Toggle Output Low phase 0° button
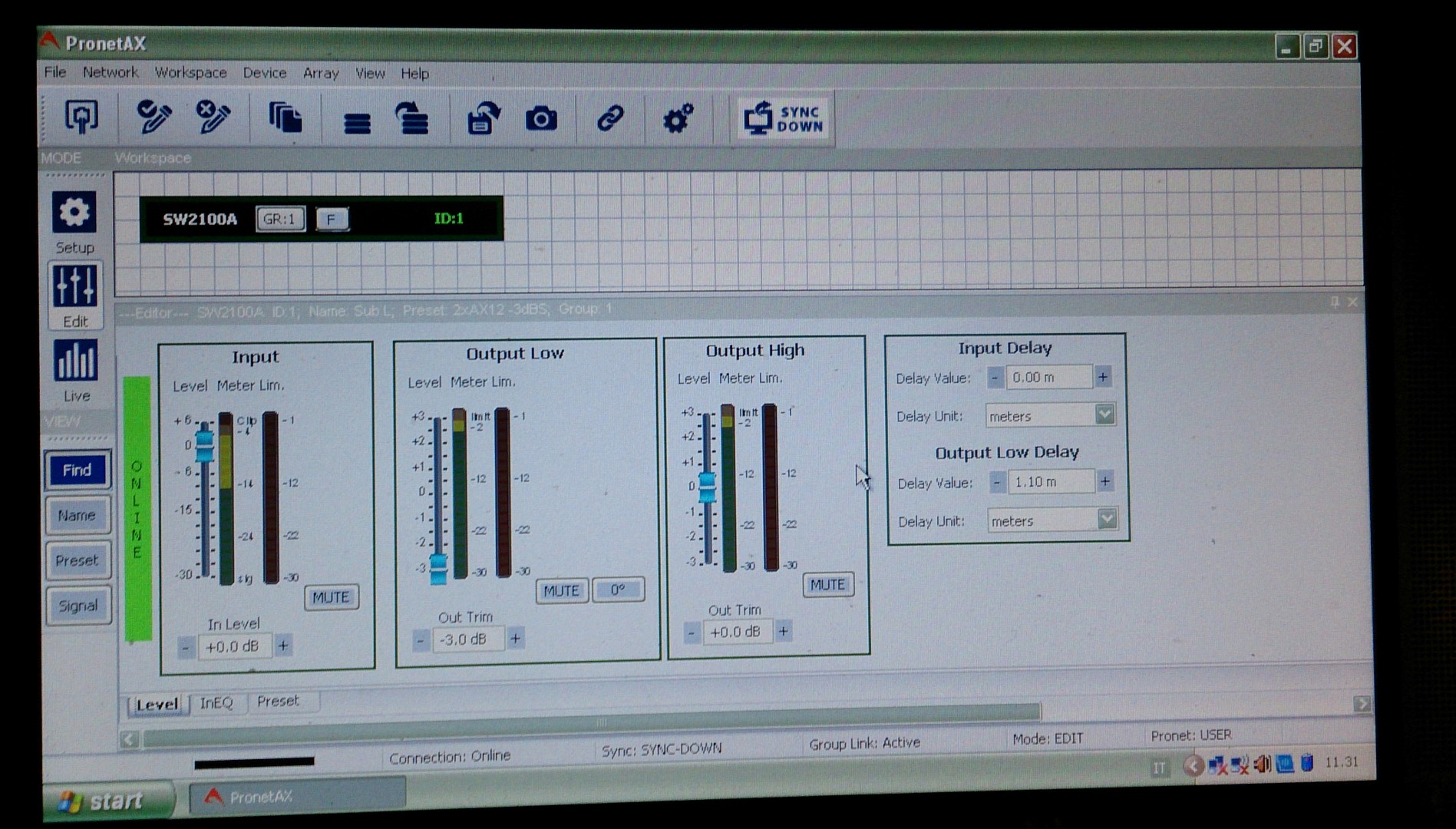Image resolution: width=1456 pixels, height=829 pixels. click(x=617, y=590)
